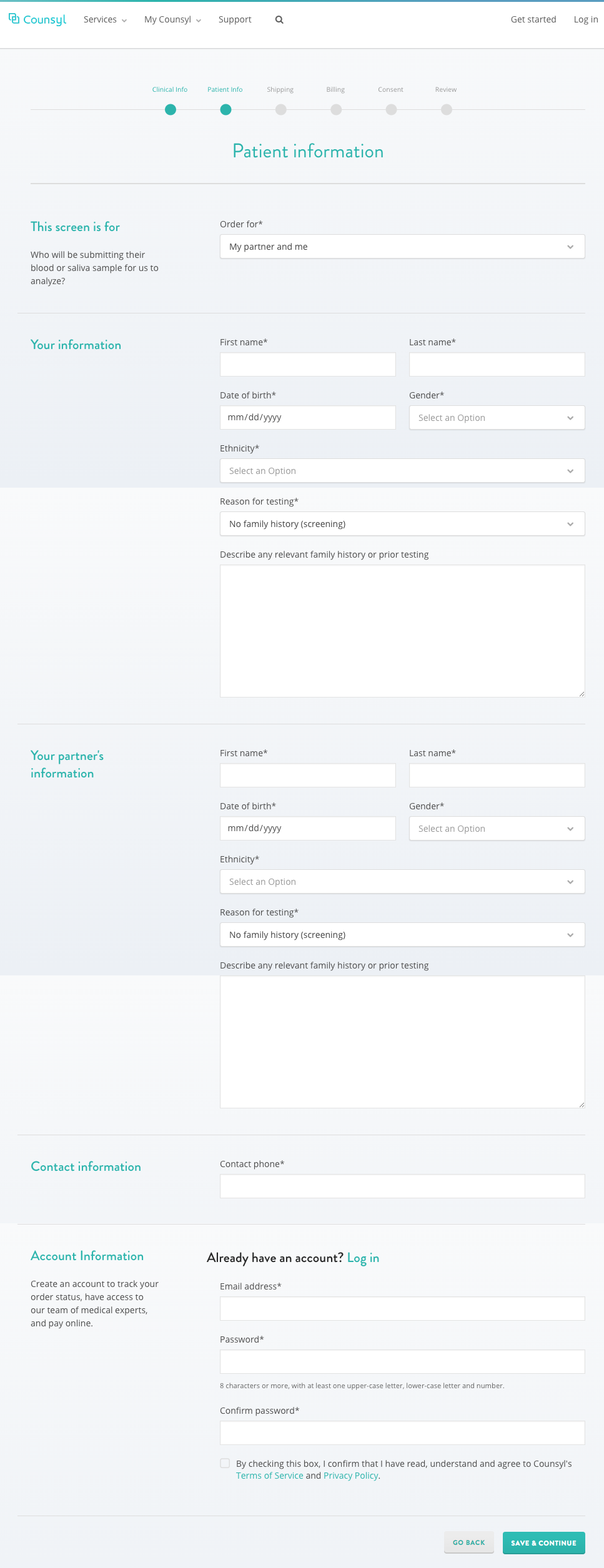Image resolution: width=604 pixels, height=1568 pixels.
Task: Open the Privacy Policy link
Action: [x=351, y=1476]
